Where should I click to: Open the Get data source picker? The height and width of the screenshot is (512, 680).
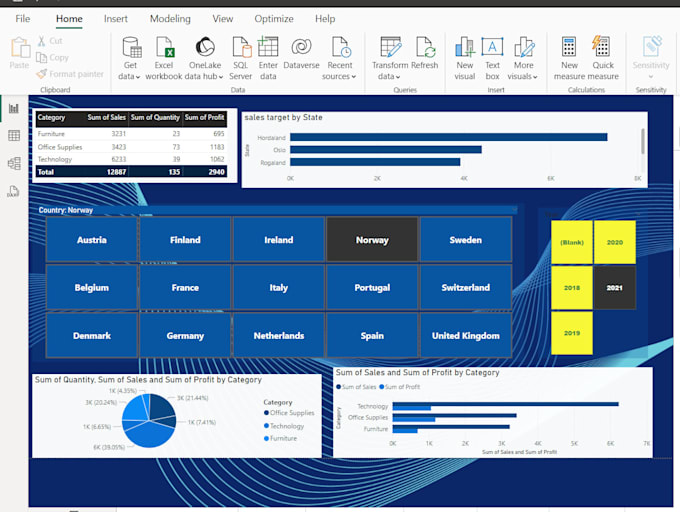point(130,58)
